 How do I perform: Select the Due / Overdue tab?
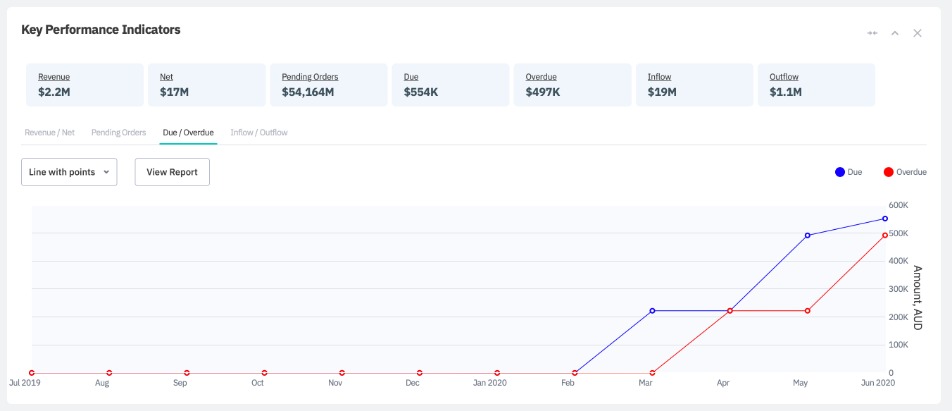coord(189,132)
